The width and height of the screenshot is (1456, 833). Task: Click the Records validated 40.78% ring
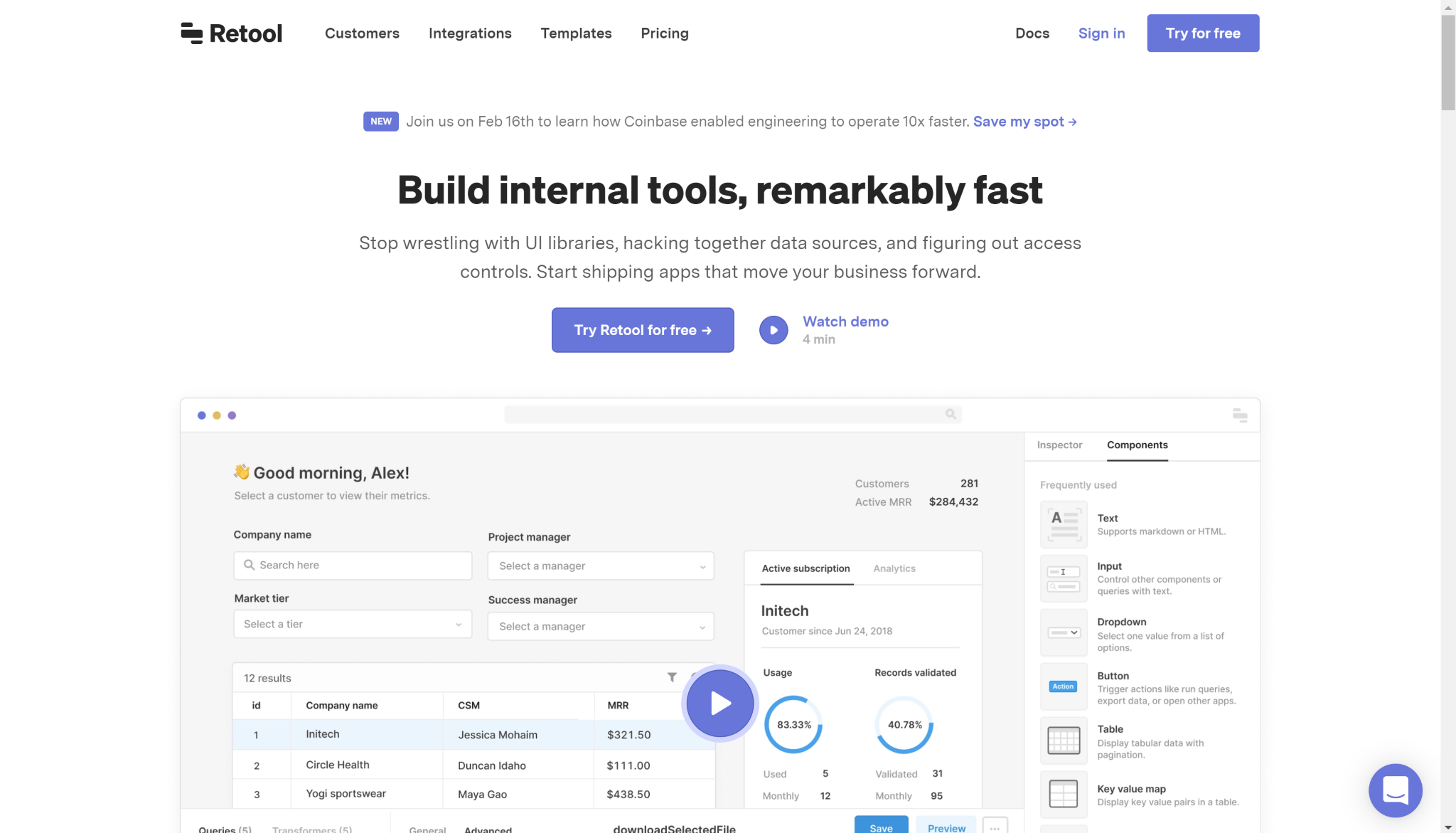click(x=904, y=725)
